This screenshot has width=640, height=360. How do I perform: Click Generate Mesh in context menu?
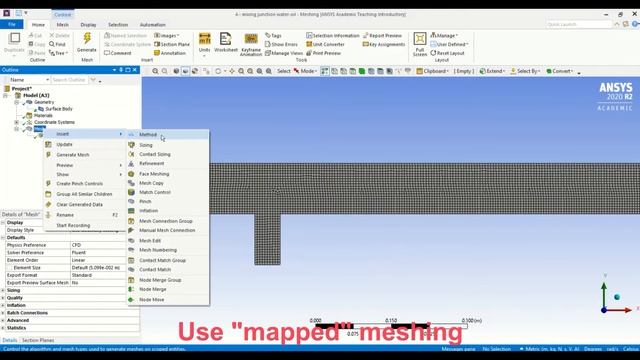(84, 155)
